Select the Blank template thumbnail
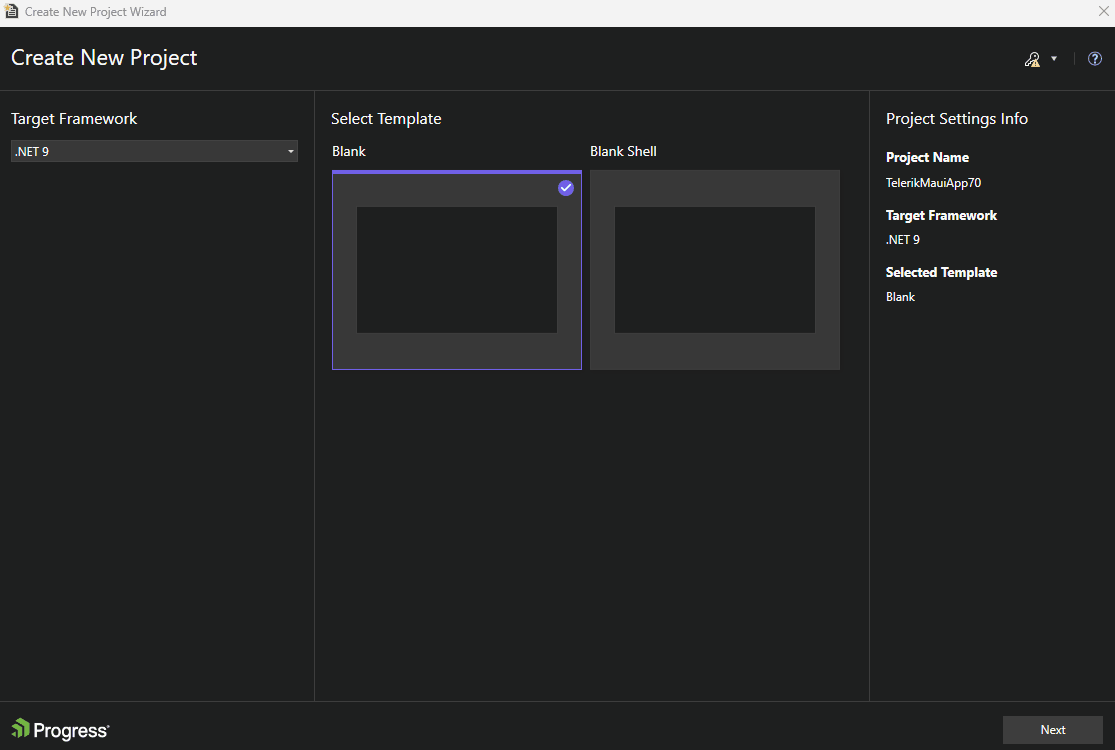The width and height of the screenshot is (1115, 750). click(x=457, y=270)
